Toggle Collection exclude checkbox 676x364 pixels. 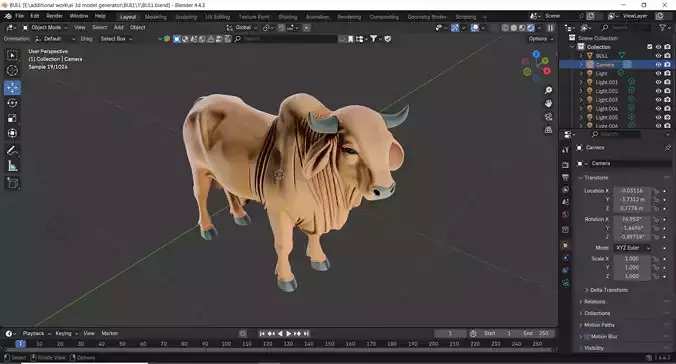(650, 47)
